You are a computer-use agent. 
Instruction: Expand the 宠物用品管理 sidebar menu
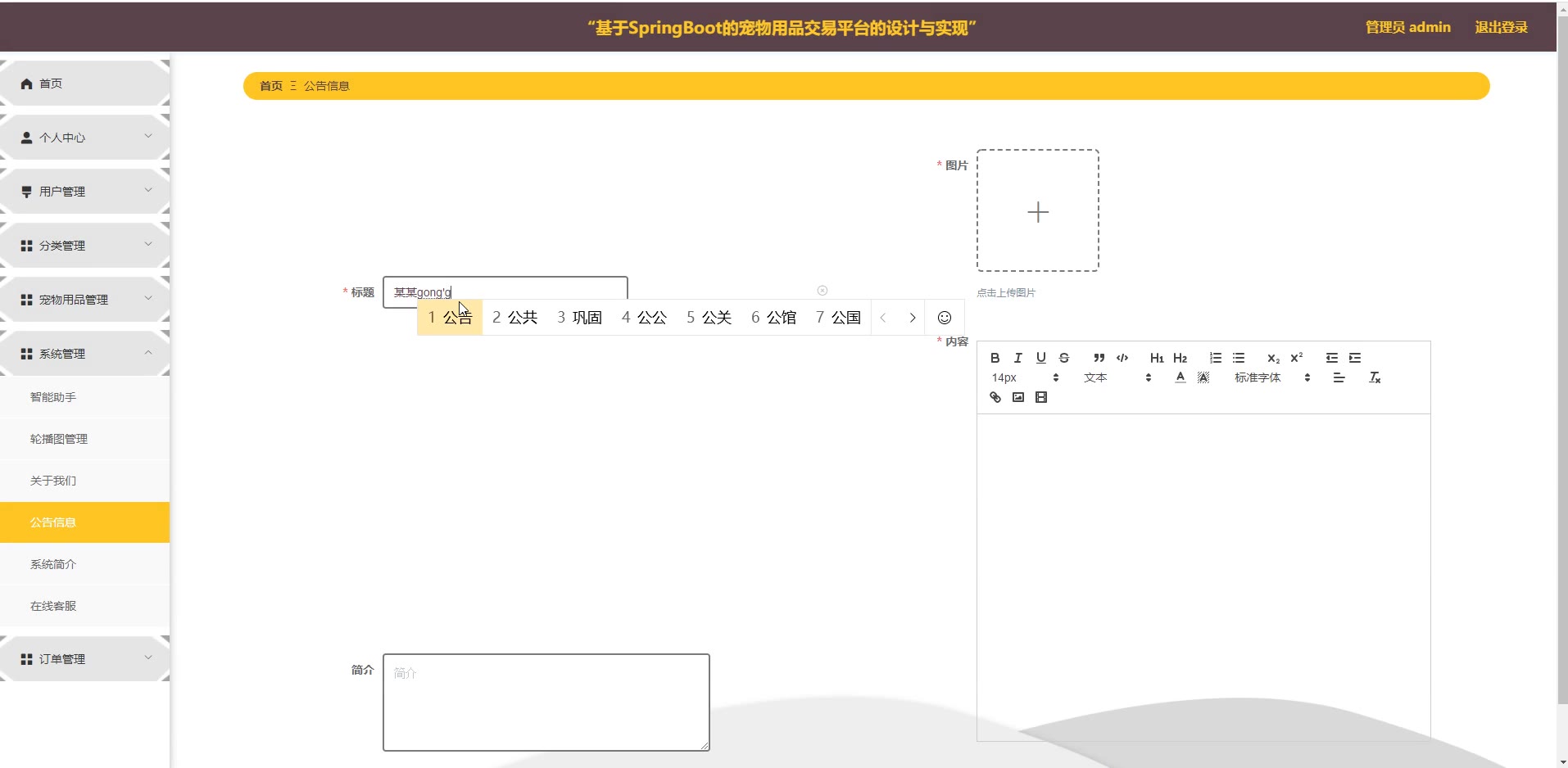point(84,300)
